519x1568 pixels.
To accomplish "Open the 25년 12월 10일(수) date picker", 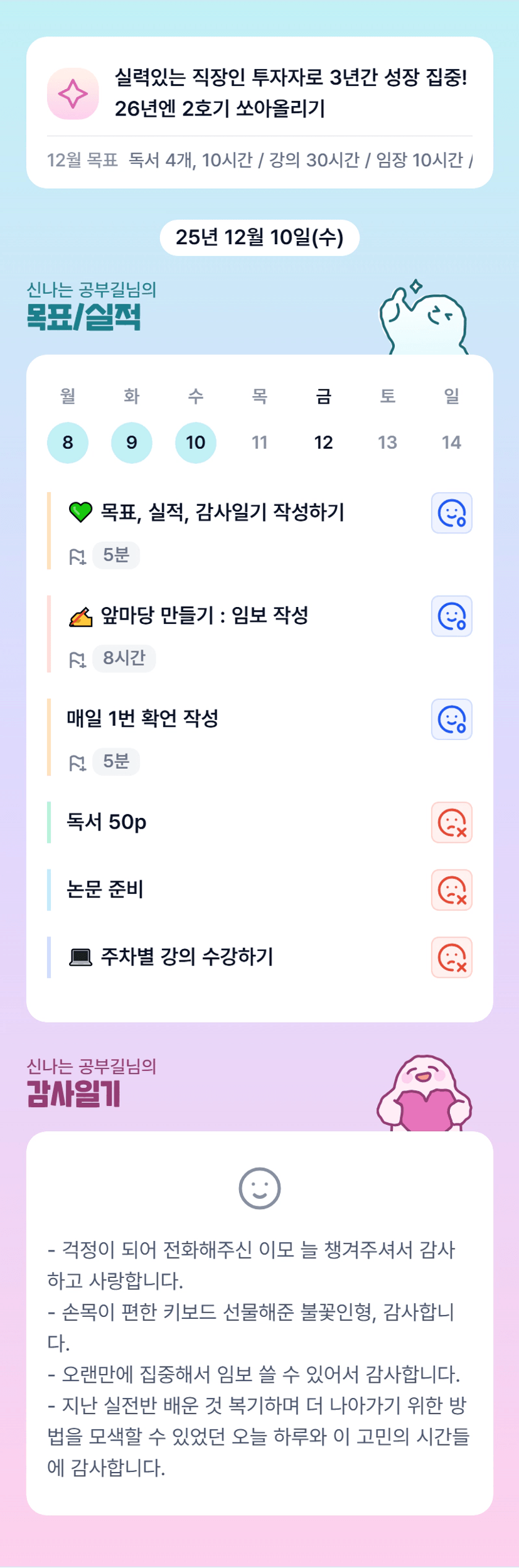I will coord(259,238).
